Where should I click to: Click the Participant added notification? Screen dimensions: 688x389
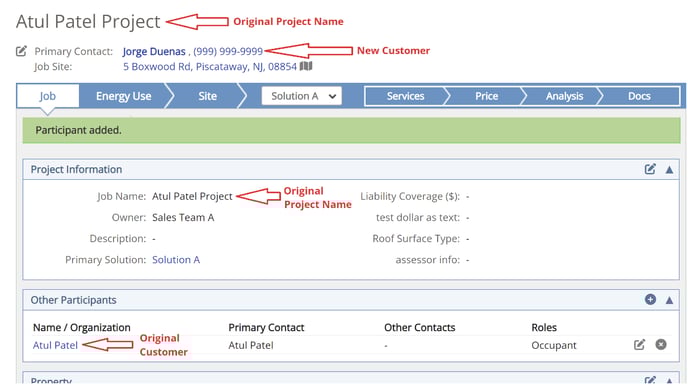point(351,130)
